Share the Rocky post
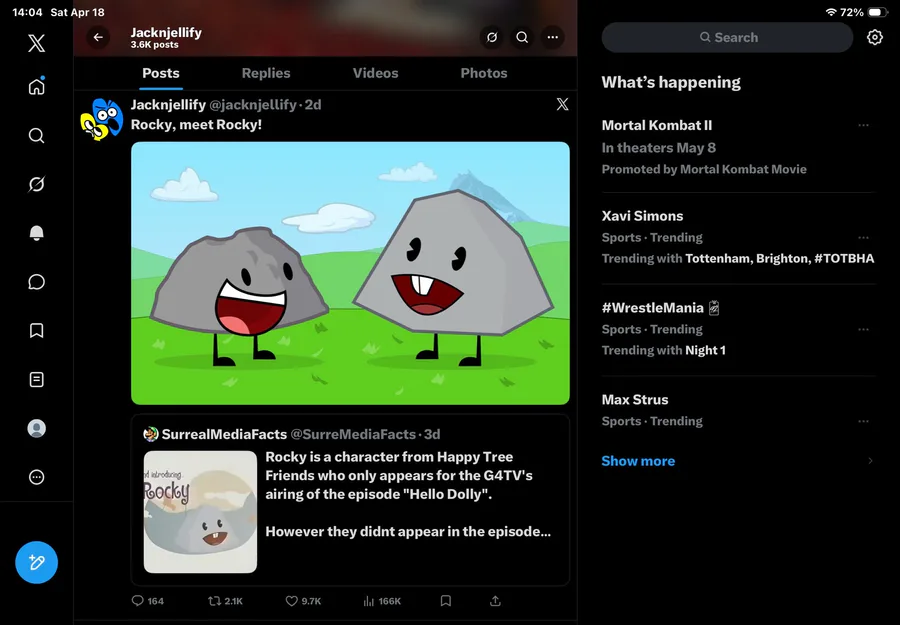 [x=495, y=601]
